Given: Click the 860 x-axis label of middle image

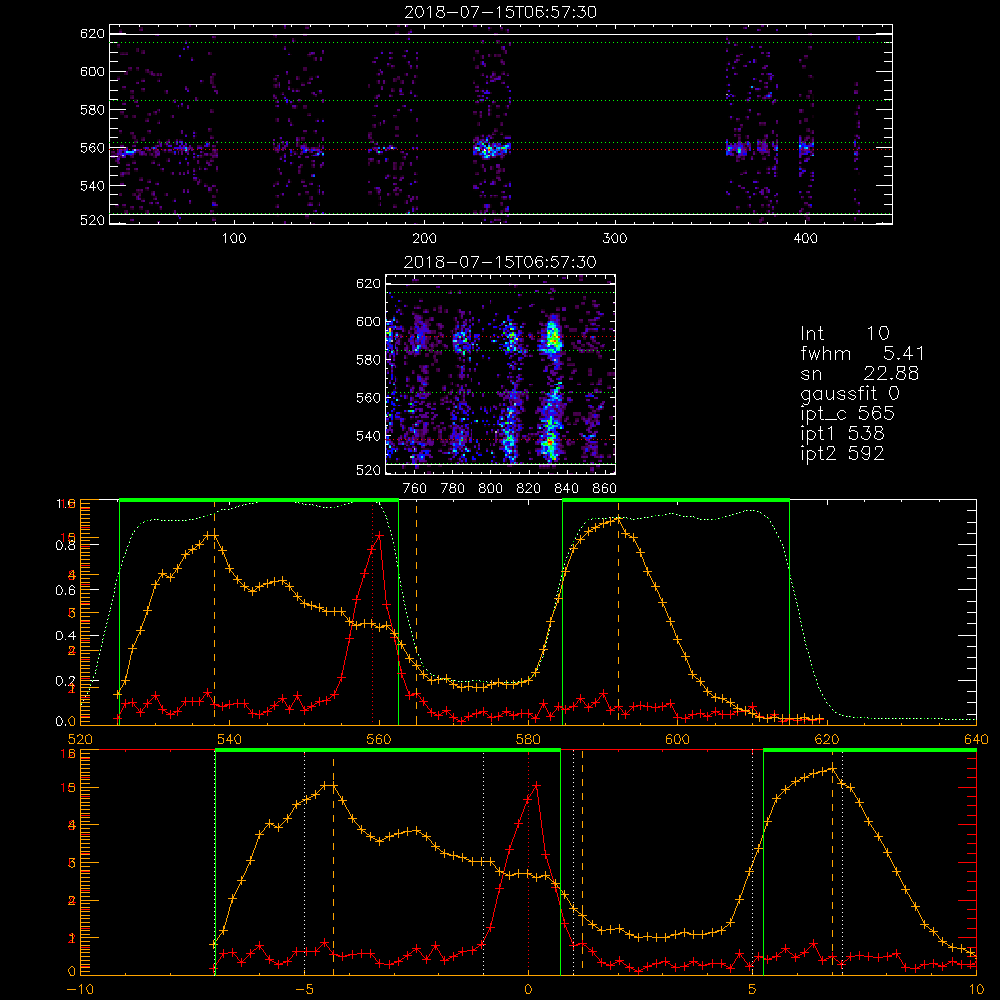Looking at the screenshot, I should [605, 489].
